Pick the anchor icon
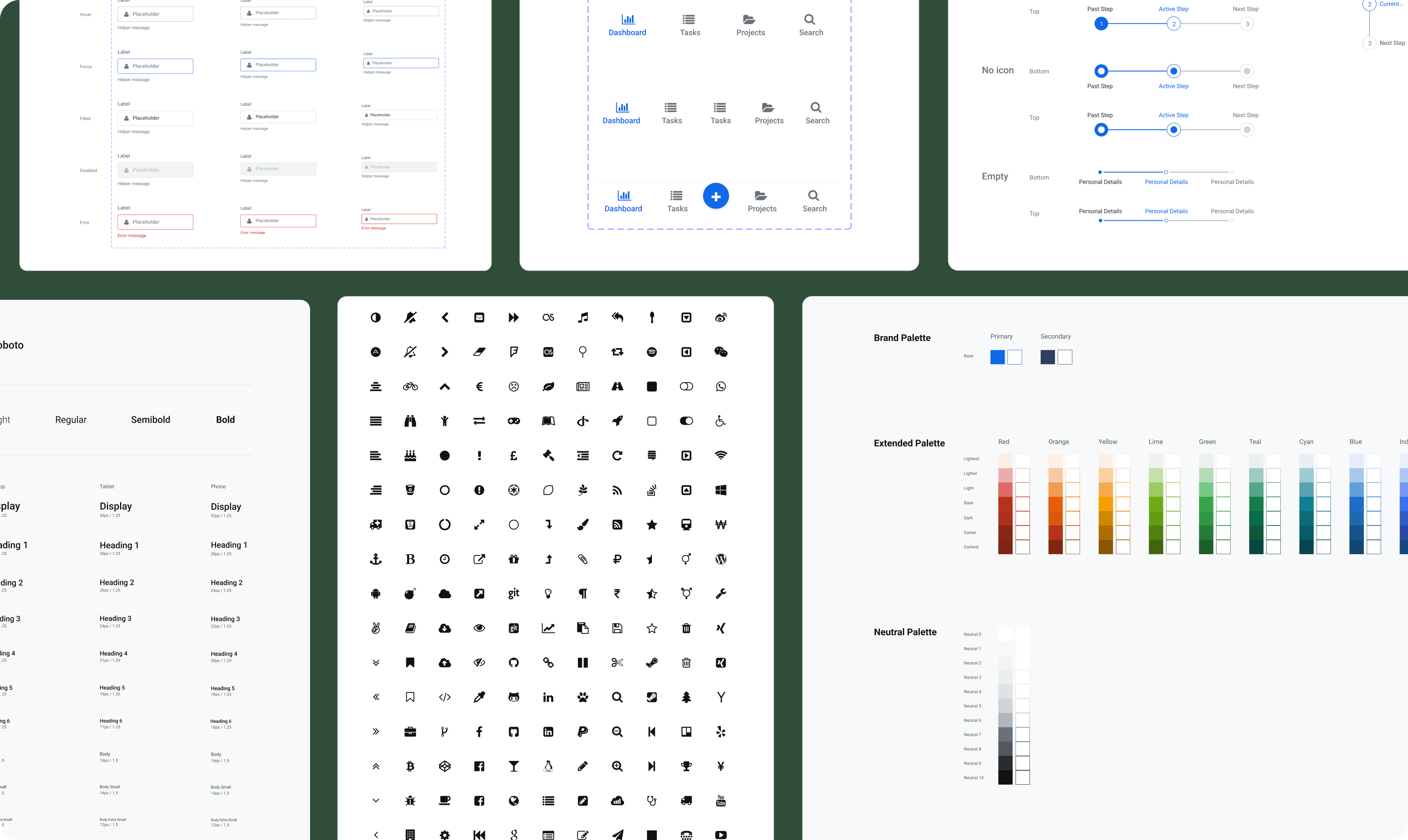This screenshot has width=1408, height=840. pyautogui.click(x=375, y=559)
